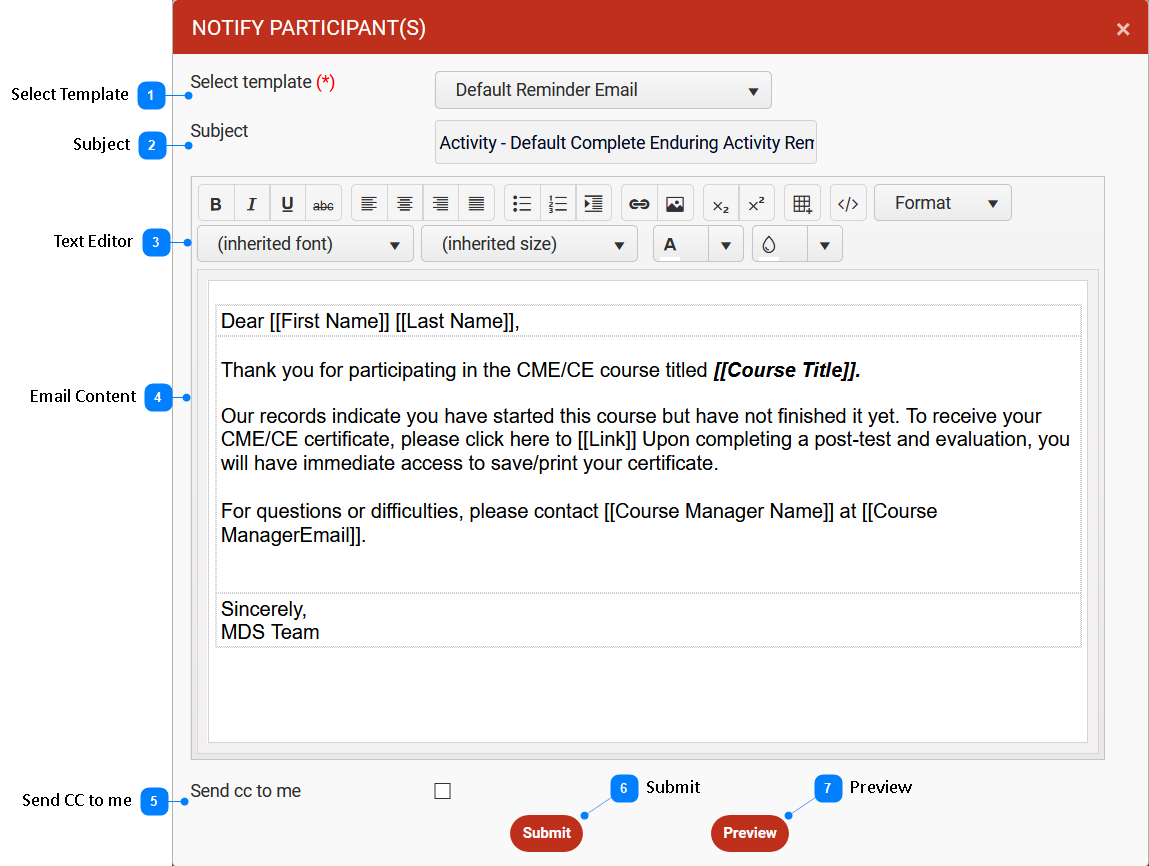Click the Preview button
1149x866 pixels.
(750, 833)
